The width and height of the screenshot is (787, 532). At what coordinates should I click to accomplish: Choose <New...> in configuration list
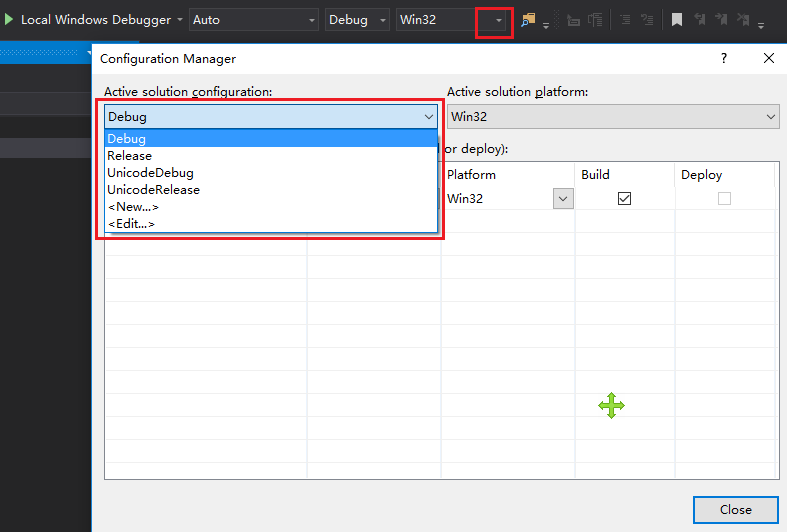click(271, 207)
